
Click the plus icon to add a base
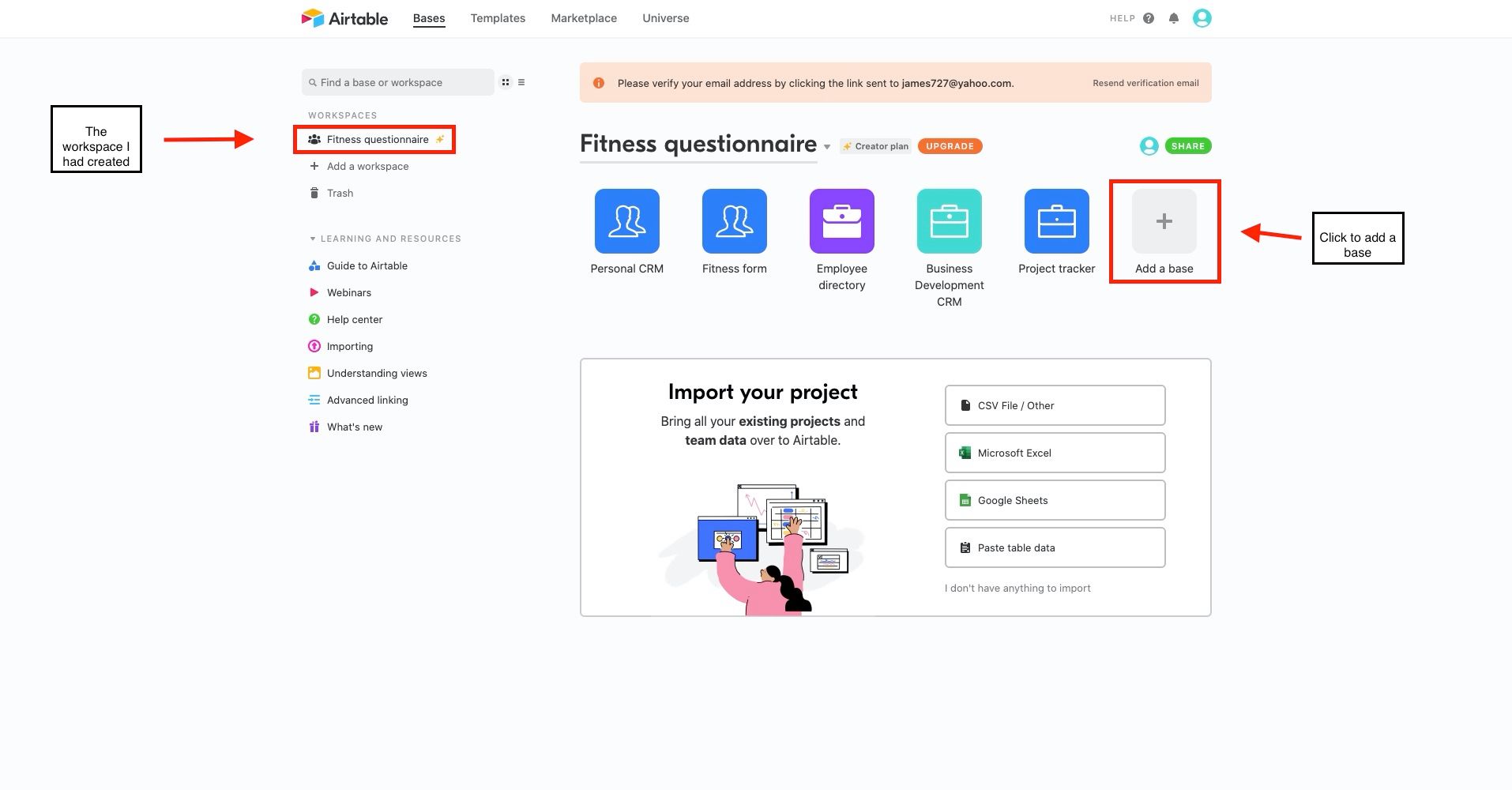1164,221
